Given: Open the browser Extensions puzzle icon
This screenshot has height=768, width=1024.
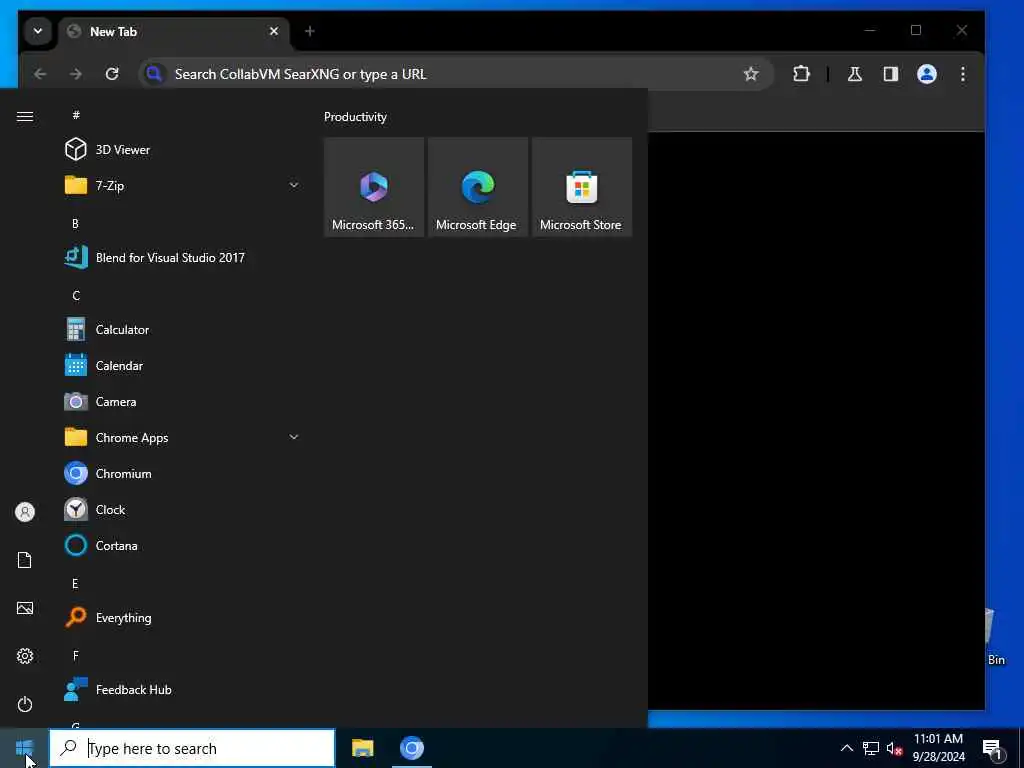Looking at the screenshot, I should [x=801, y=74].
